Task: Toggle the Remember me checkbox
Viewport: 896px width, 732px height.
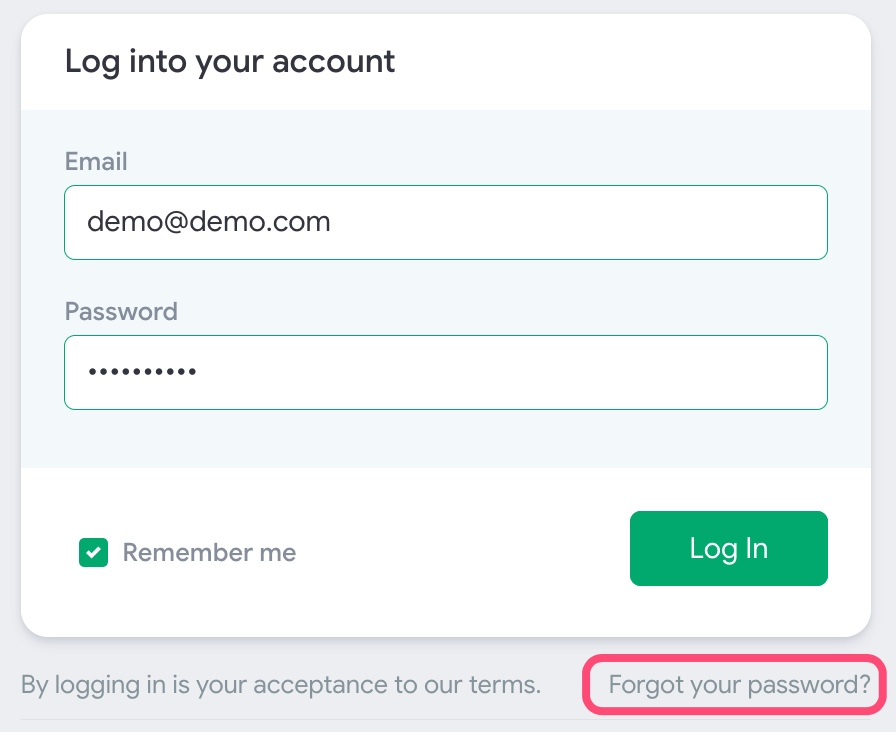Action: [93, 552]
